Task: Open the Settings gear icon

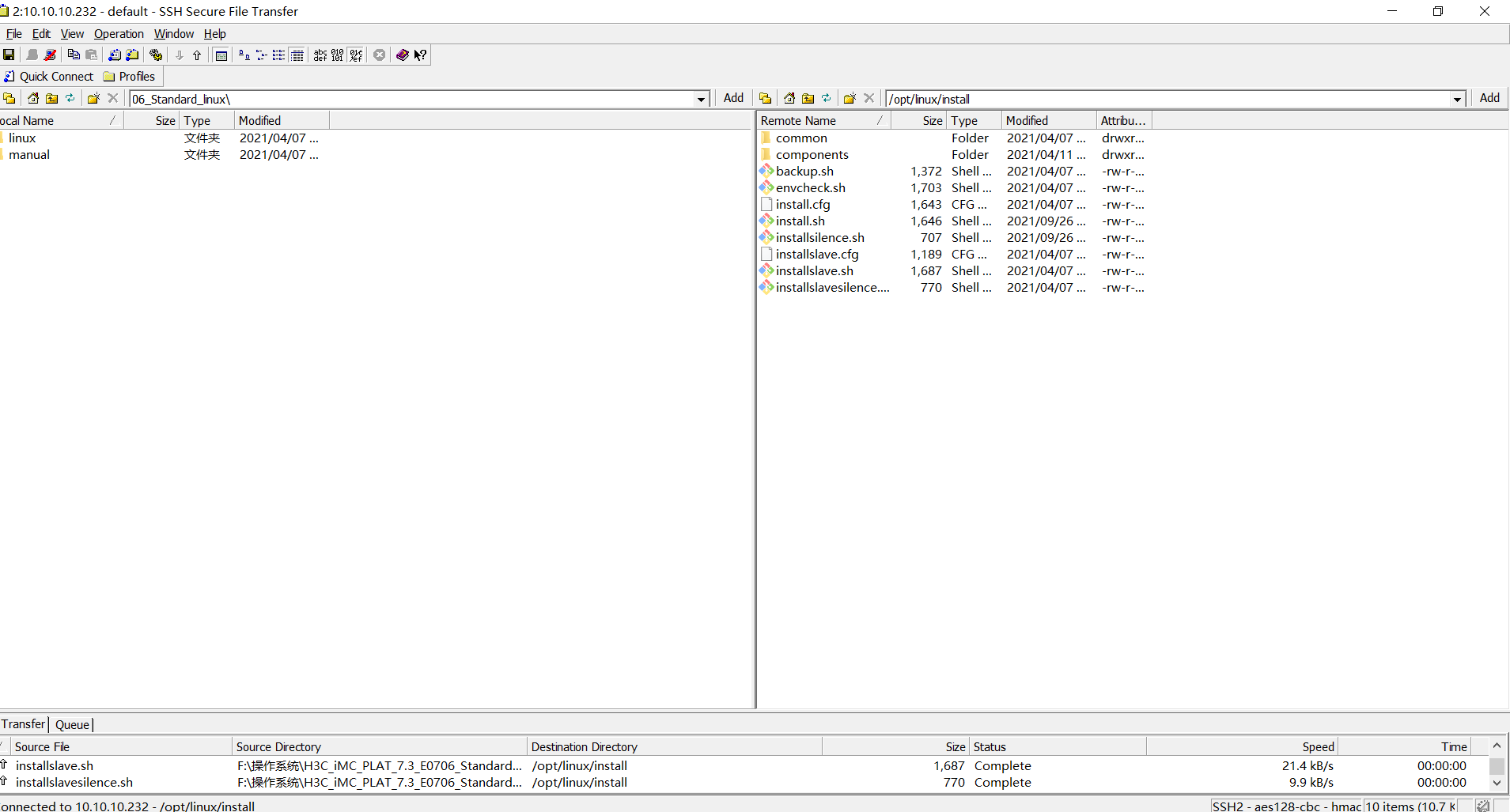Action: click(x=156, y=55)
